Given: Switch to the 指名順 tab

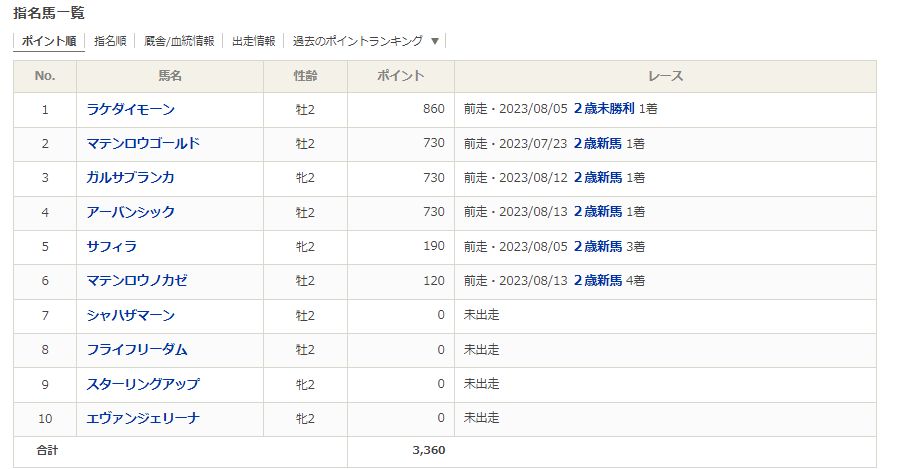Looking at the screenshot, I should tap(110, 41).
